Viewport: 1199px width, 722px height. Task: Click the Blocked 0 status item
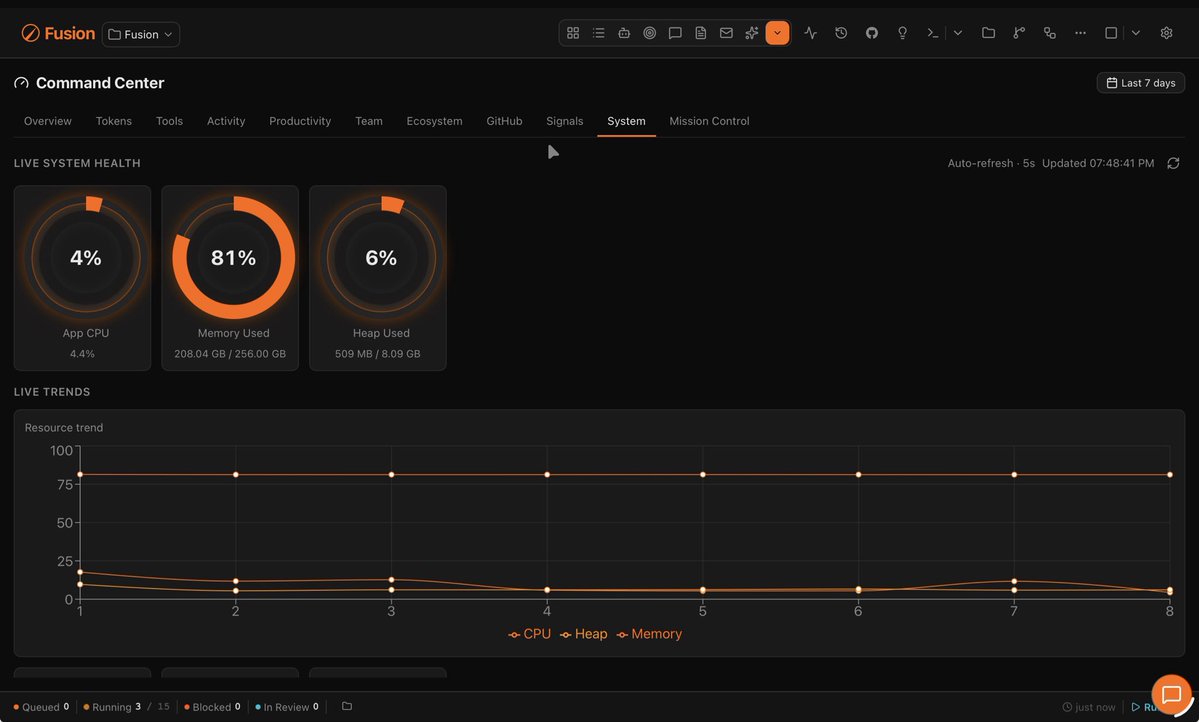point(212,707)
